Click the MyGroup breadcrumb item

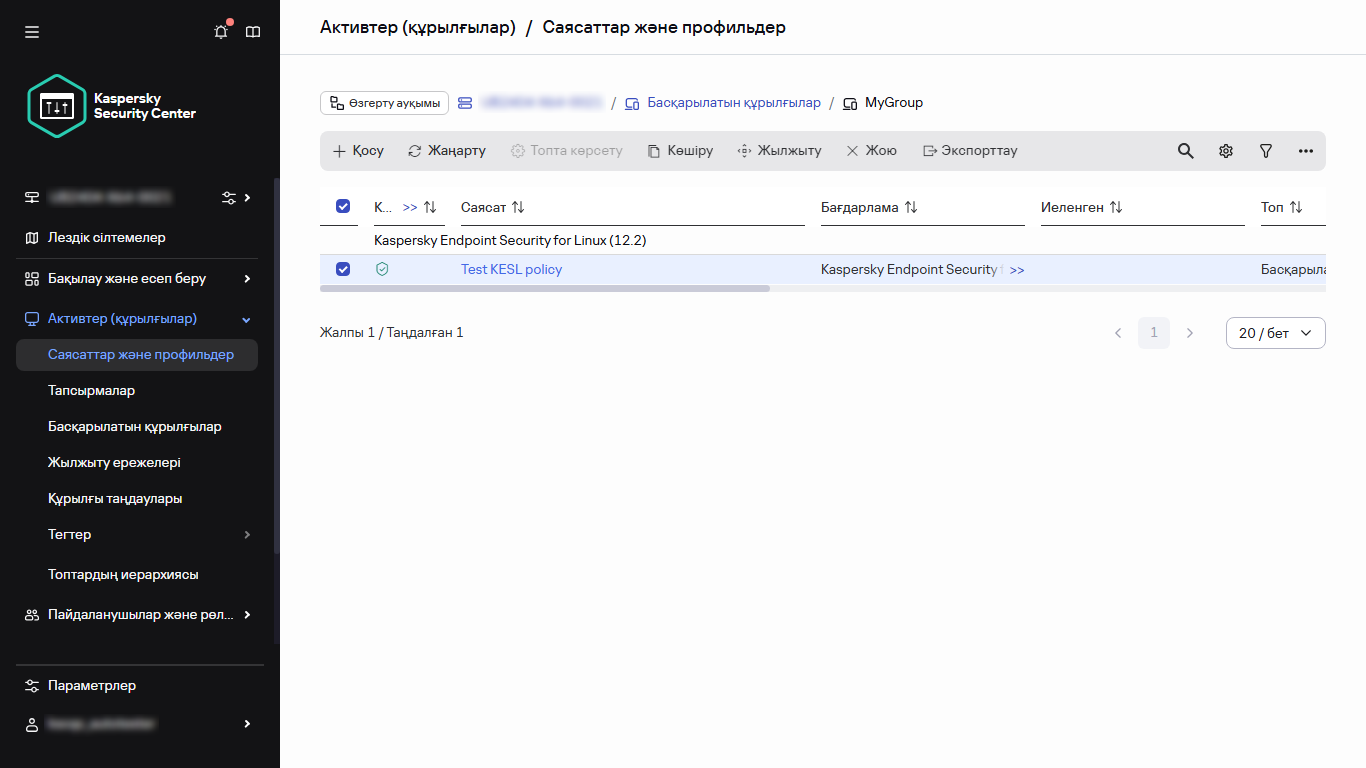pyautogui.click(x=894, y=103)
